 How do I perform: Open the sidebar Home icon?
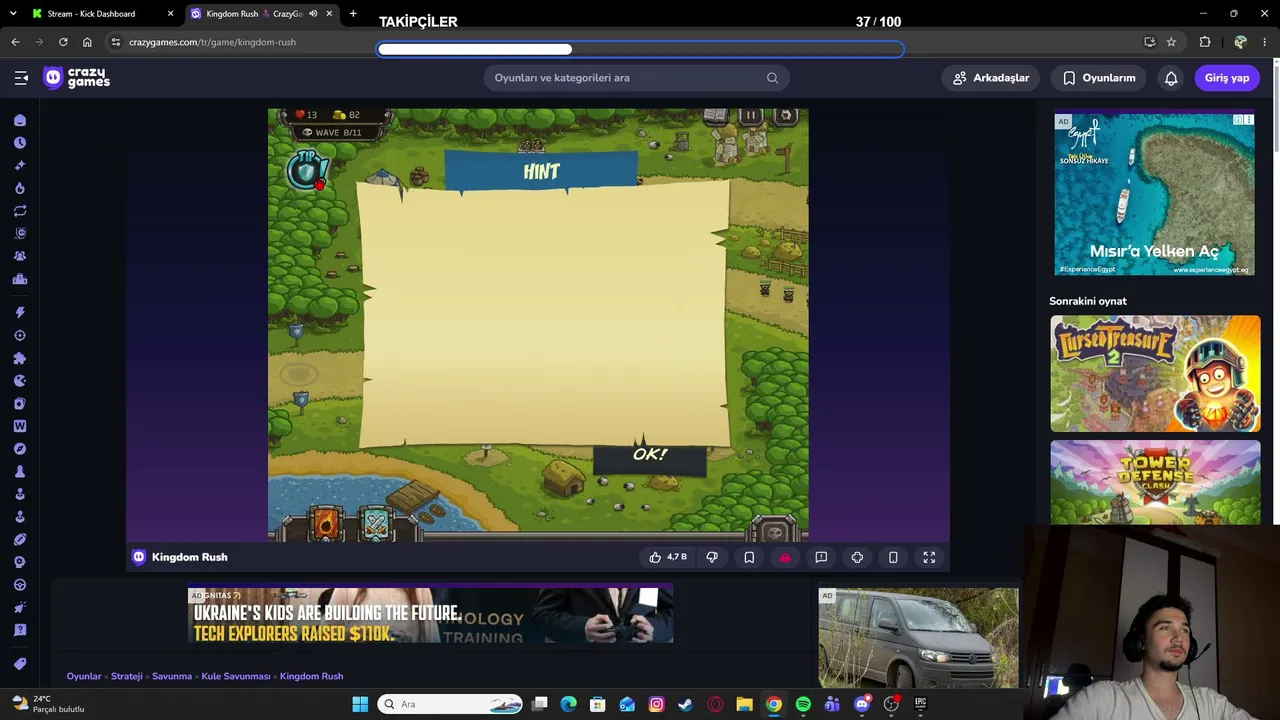point(20,120)
